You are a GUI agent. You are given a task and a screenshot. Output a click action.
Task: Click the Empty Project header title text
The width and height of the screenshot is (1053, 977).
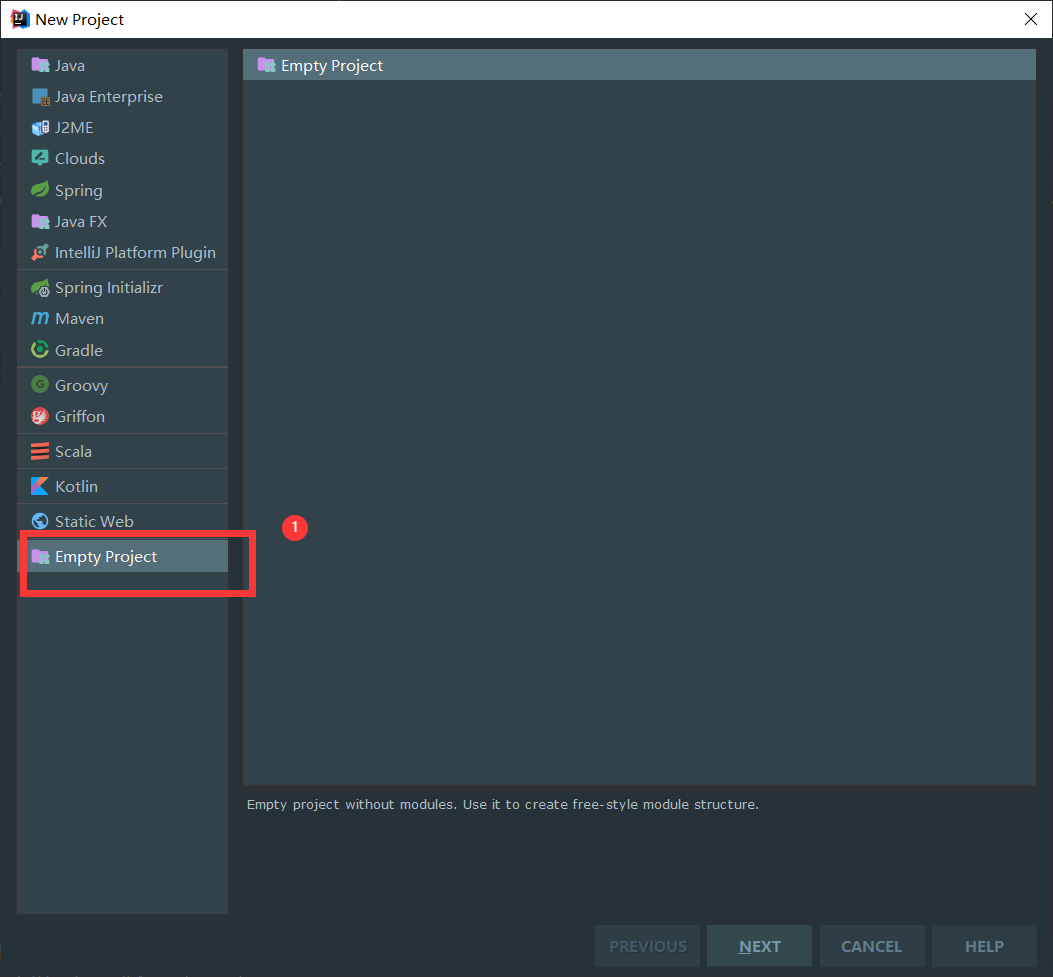(332, 66)
